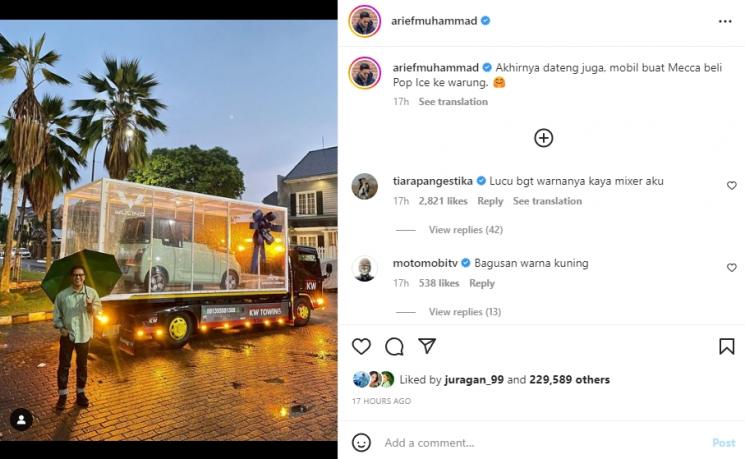Click the Post comment button
745x459 pixels.
723,442
